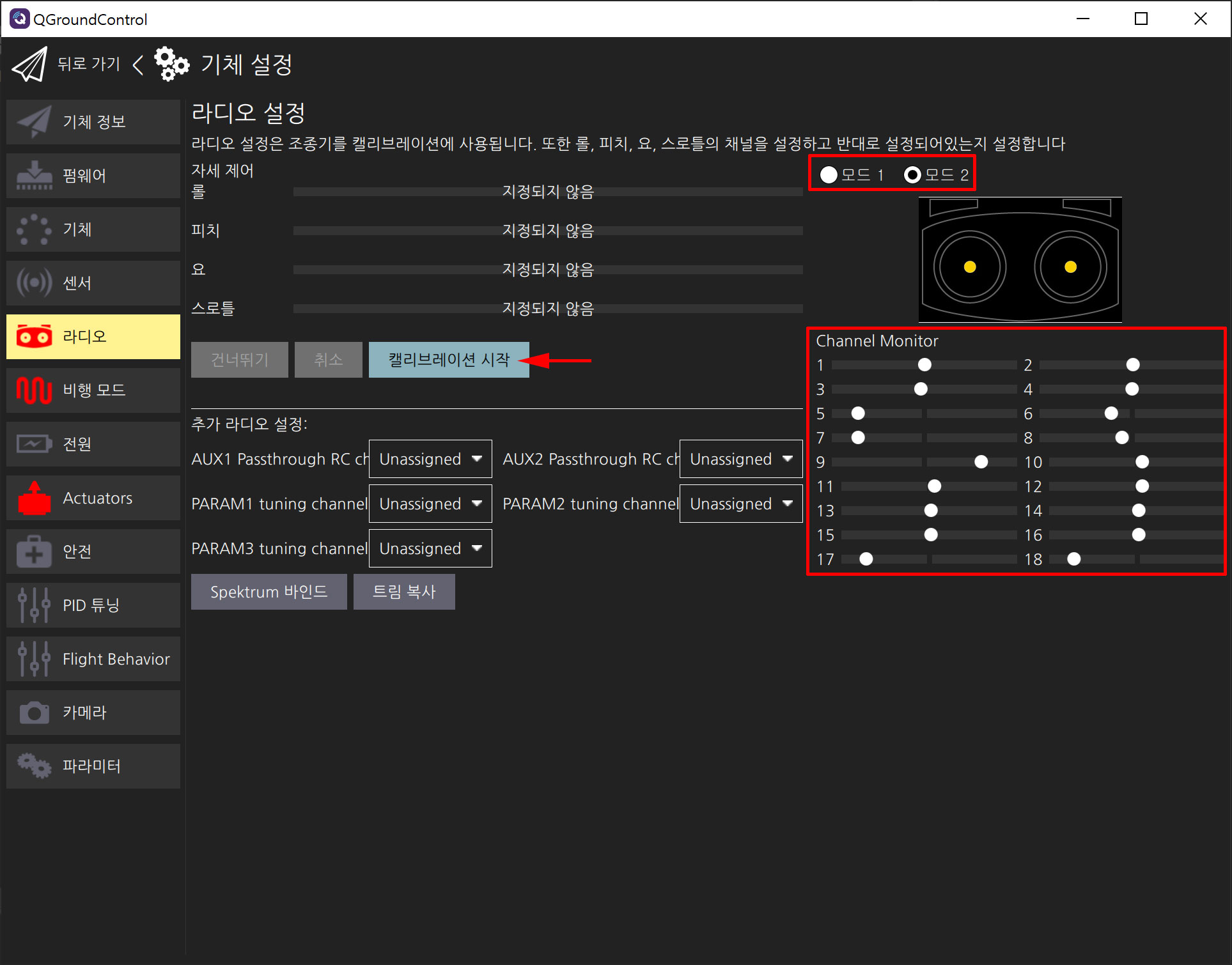Click the paper plane fly view icon
This screenshot has width=1232, height=965.
(x=29, y=64)
